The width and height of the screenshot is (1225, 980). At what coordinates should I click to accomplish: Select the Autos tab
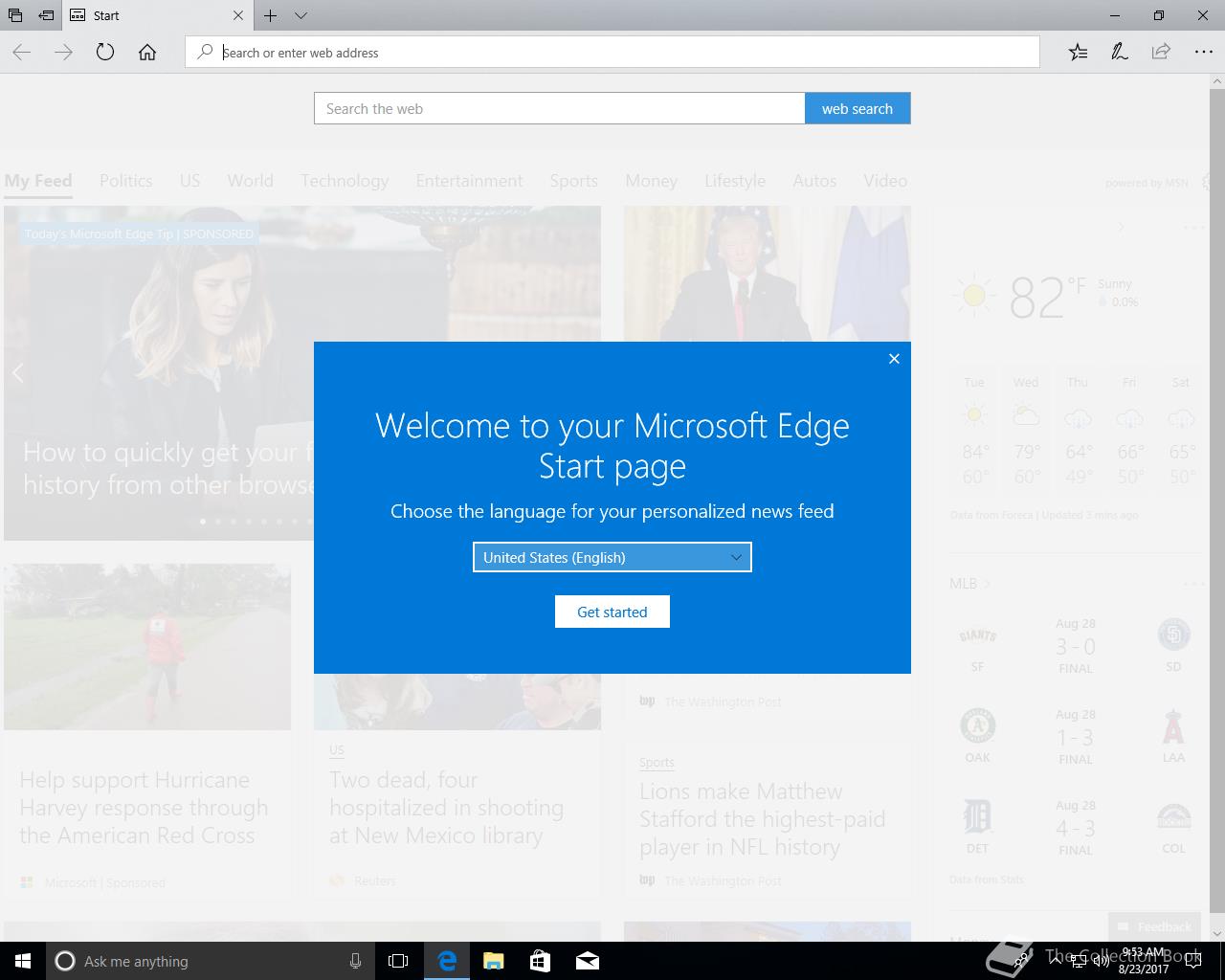tap(814, 181)
